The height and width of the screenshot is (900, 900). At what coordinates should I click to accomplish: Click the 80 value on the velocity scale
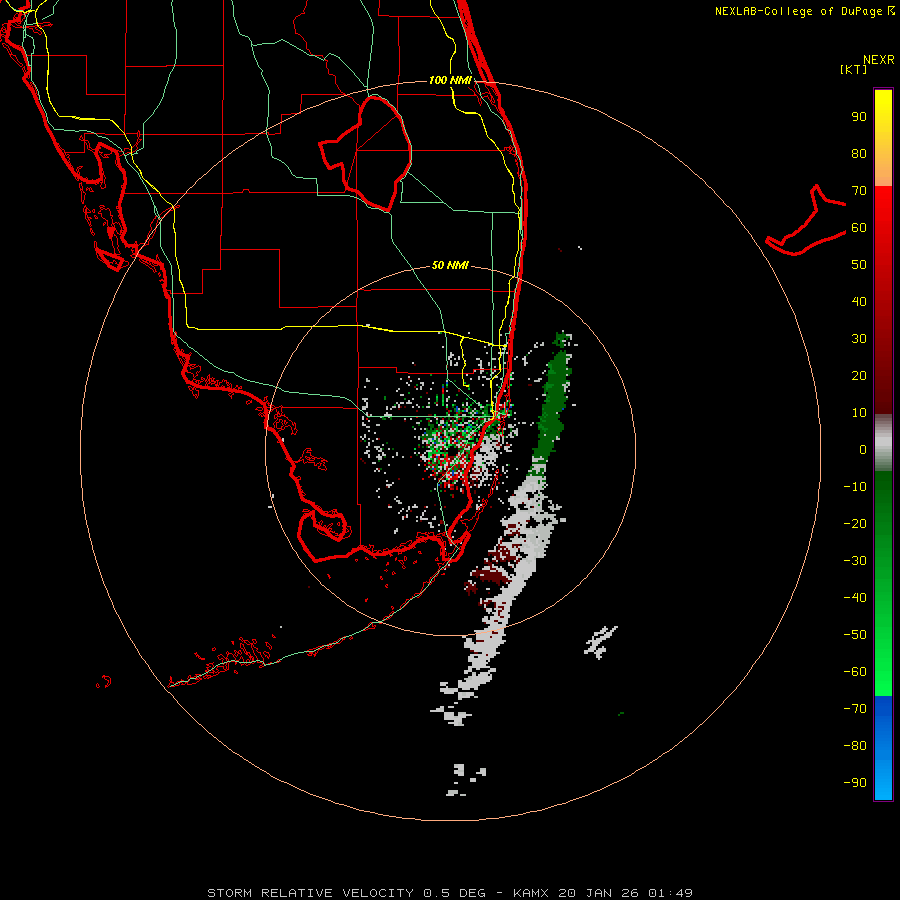tap(859, 153)
